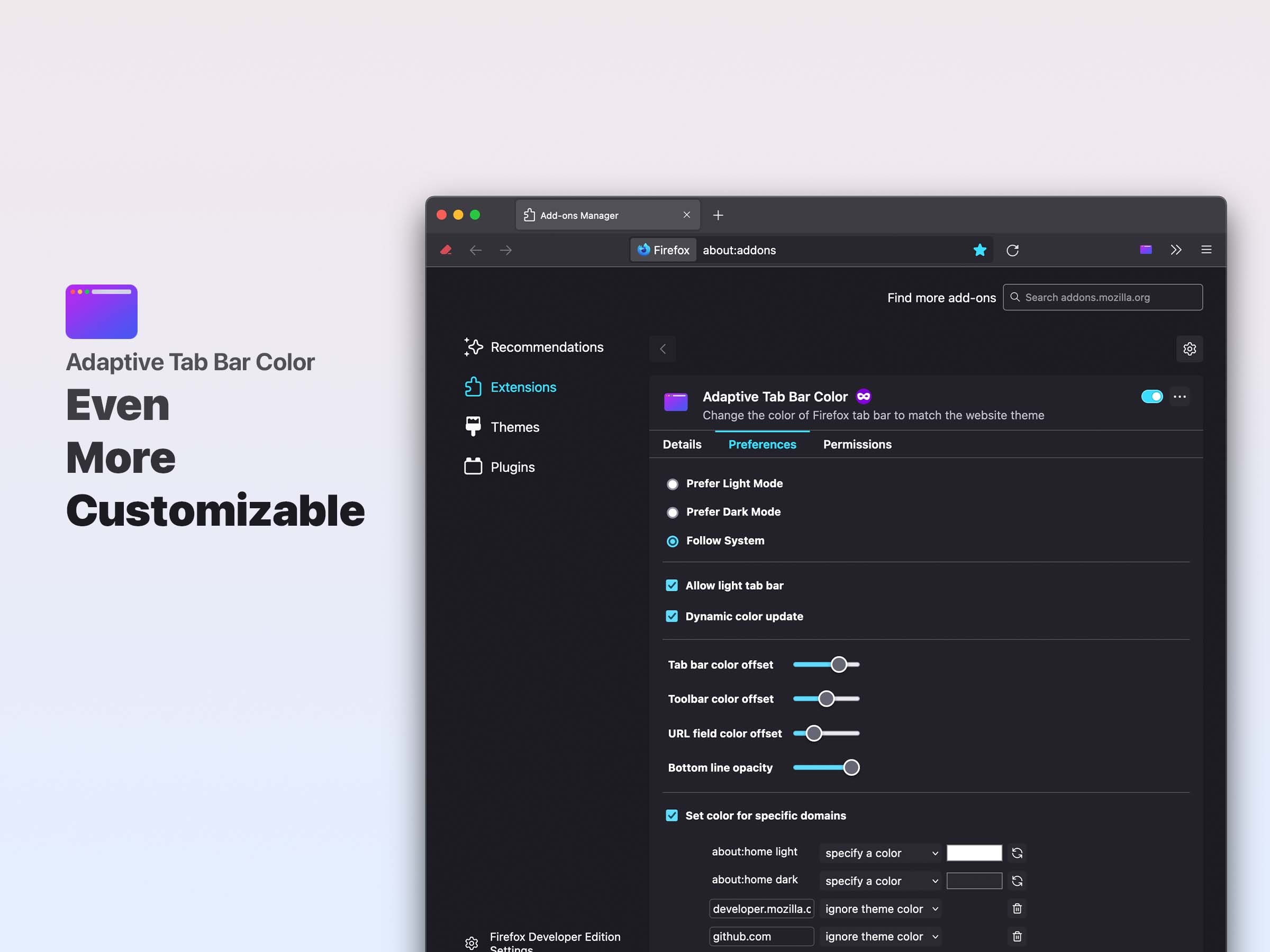Screen dimensions: 1270x952
Task: Select Follow System radio button
Action: click(673, 541)
